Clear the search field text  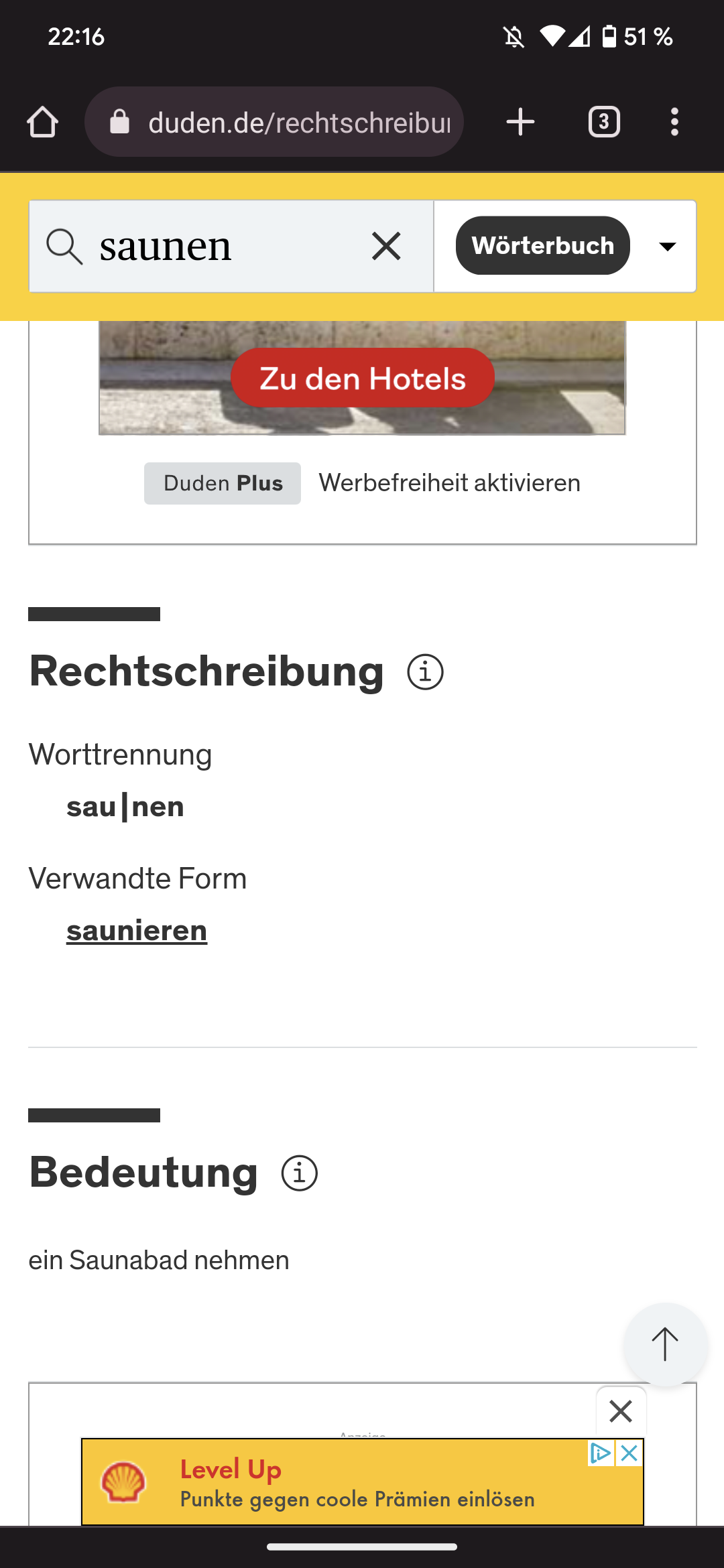(x=386, y=247)
